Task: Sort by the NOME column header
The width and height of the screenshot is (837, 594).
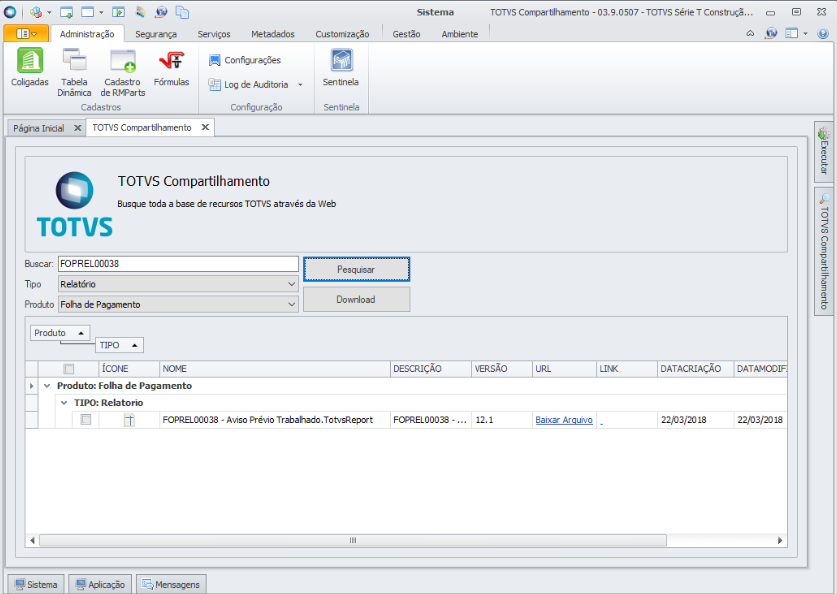Action: point(274,369)
